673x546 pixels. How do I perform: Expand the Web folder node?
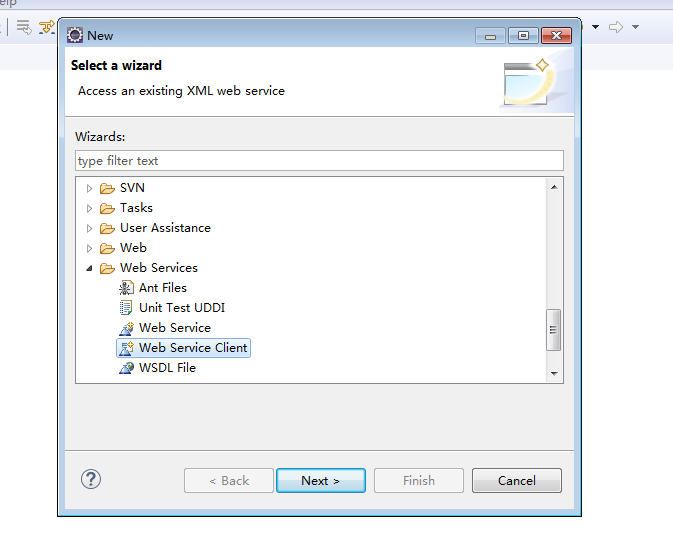(x=89, y=248)
